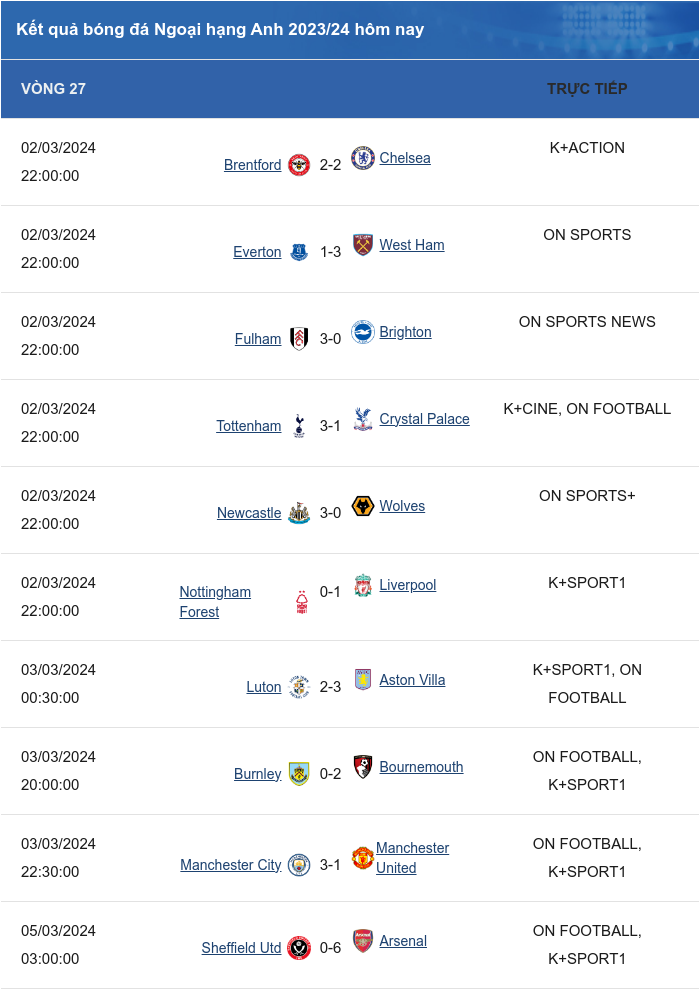Click the Wolves wolf-head crest icon
Screen dimensions: 700x990
(x=363, y=506)
